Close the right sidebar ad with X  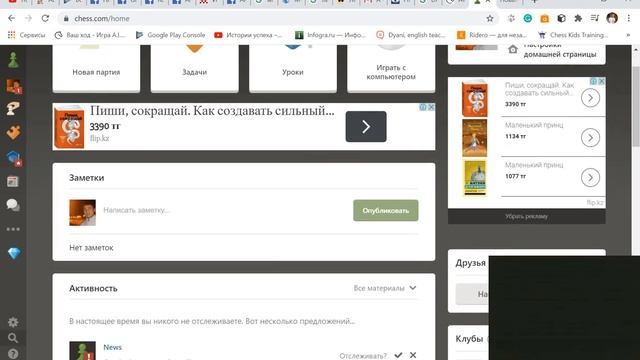coord(602,81)
